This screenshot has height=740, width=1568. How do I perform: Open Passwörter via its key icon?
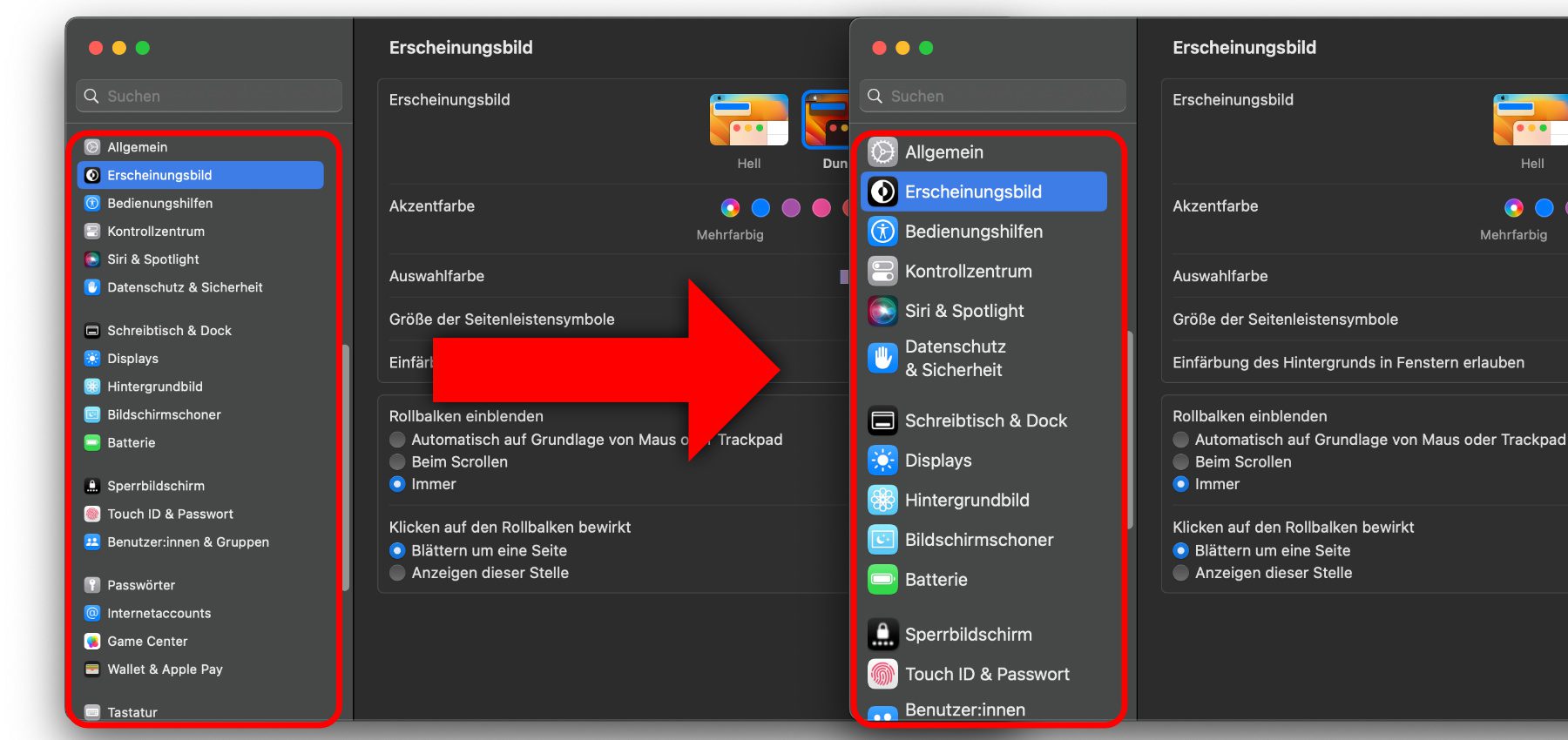pyautogui.click(x=92, y=585)
